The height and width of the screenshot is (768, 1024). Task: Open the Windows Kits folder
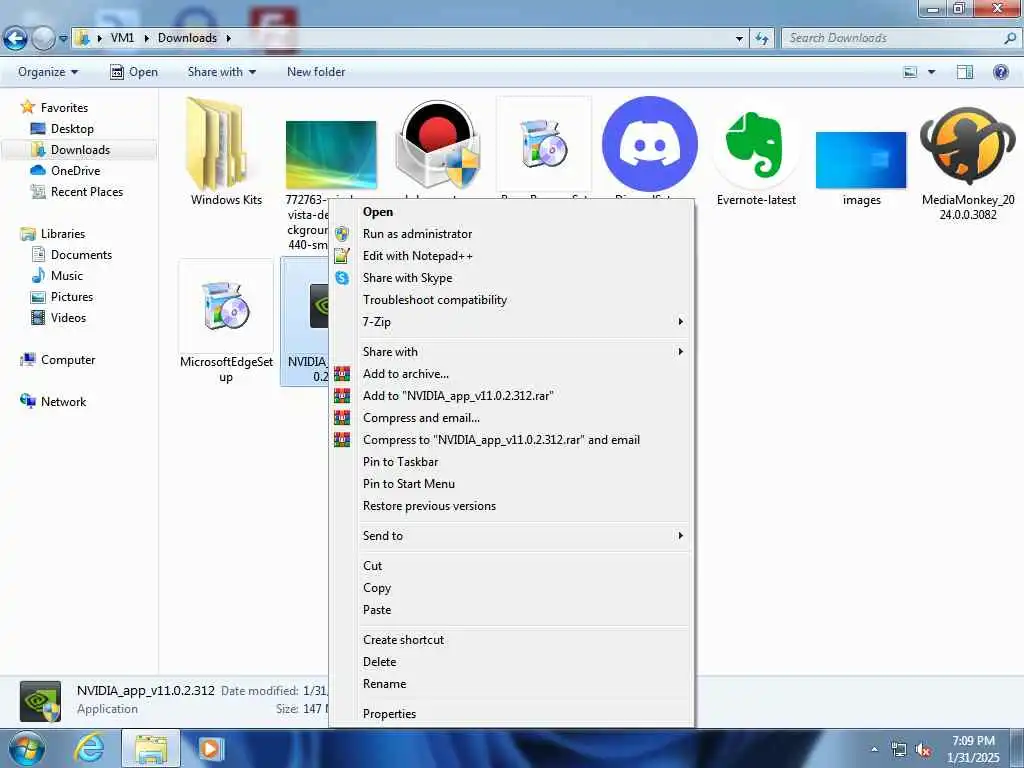(x=219, y=144)
